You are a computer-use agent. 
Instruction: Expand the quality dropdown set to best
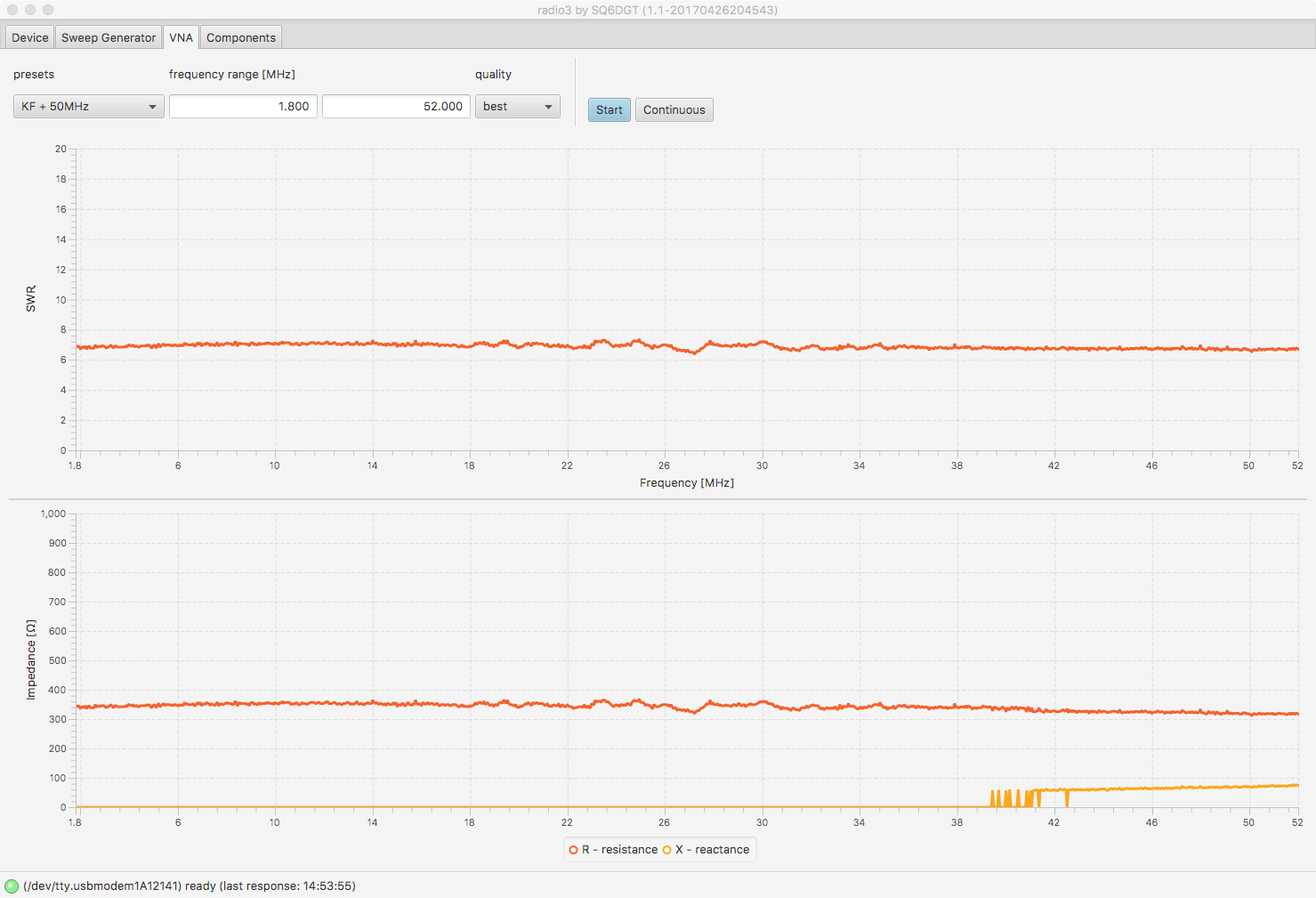[517, 107]
